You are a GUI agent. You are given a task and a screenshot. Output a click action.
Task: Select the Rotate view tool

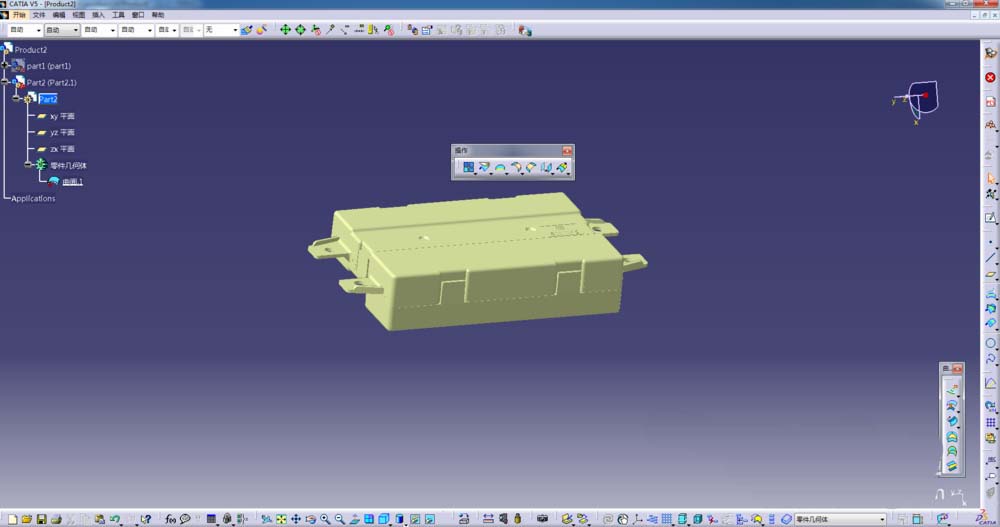pyautogui.click(x=311, y=519)
